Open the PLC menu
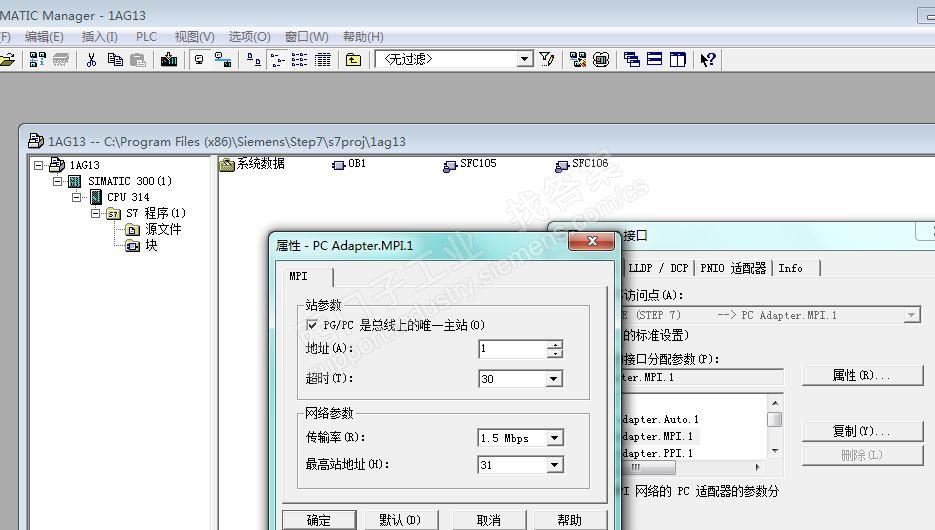Image resolution: width=935 pixels, height=530 pixels. (147, 37)
